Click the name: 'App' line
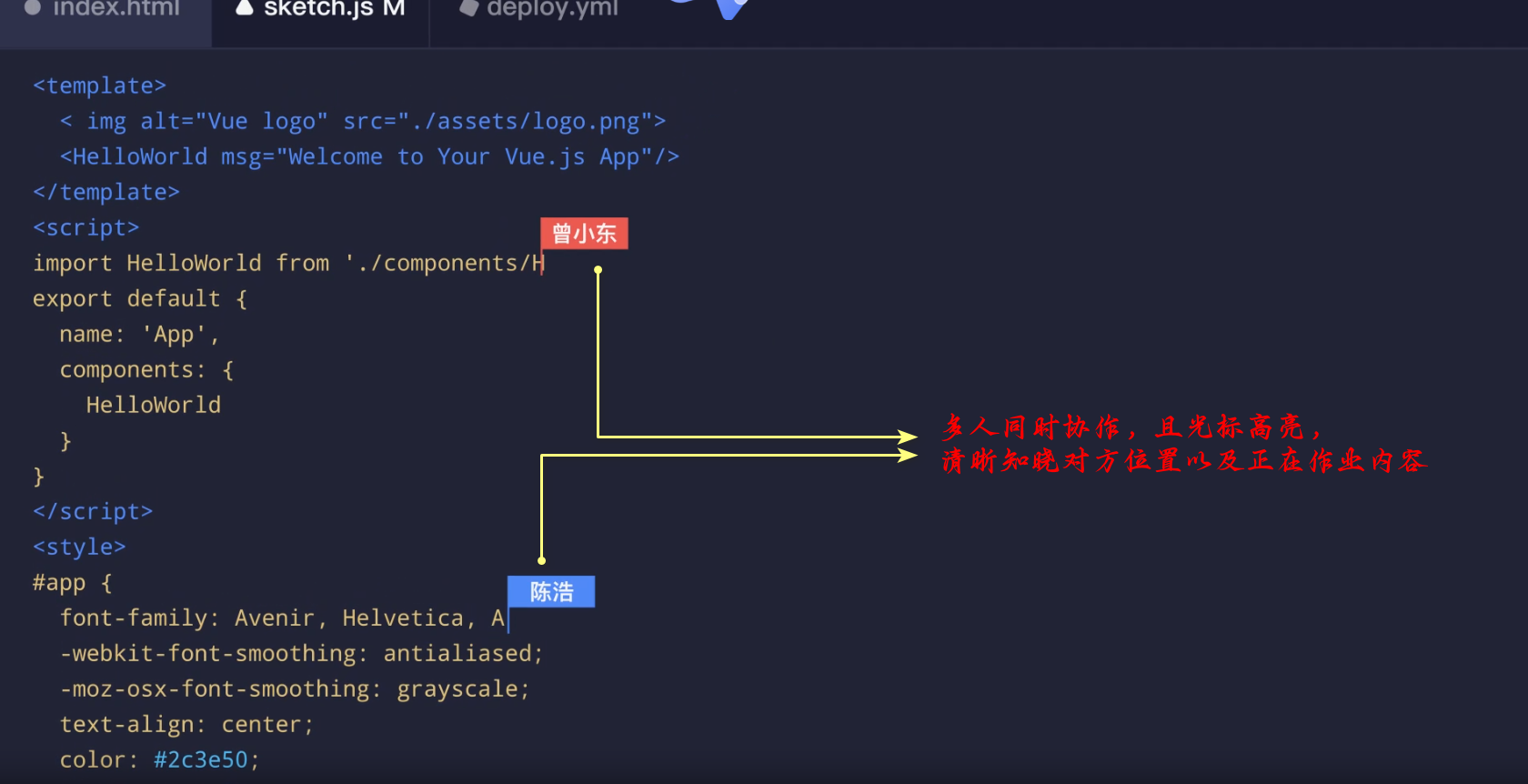The width and height of the screenshot is (1528, 784). click(139, 335)
